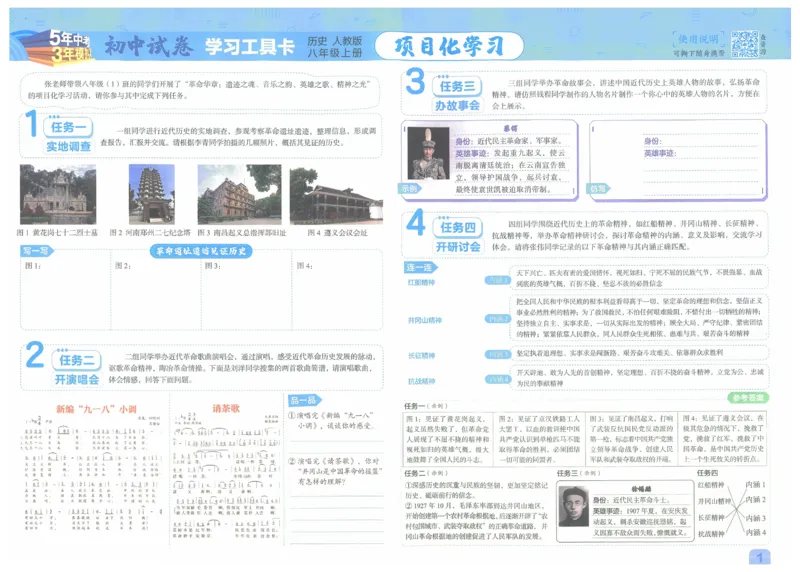Click the 开演唱会 label

(77, 380)
